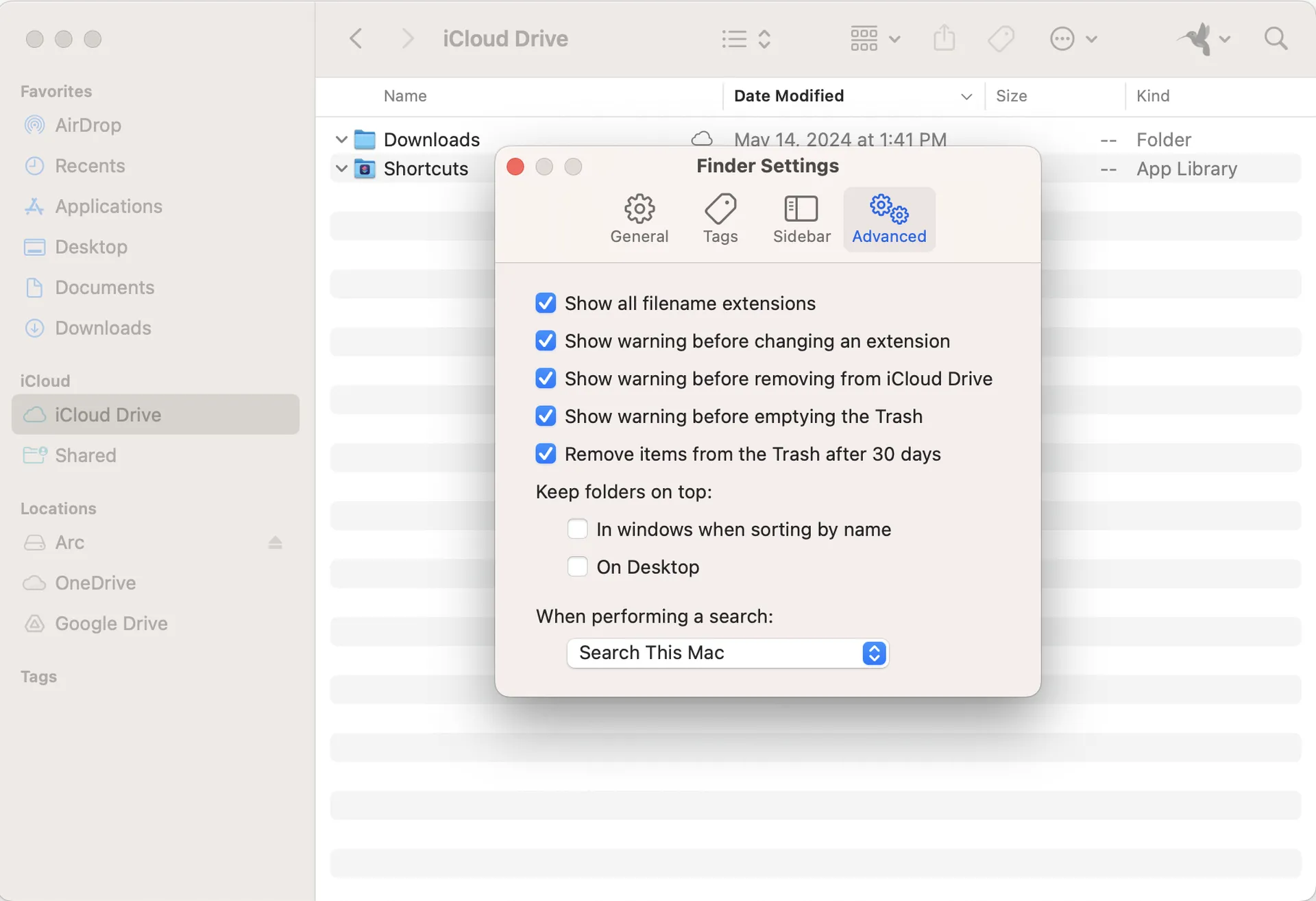The height and width of the screenshot is (901, 1316).
Task: Switch to the Tags settings tab
Action: 720,219
